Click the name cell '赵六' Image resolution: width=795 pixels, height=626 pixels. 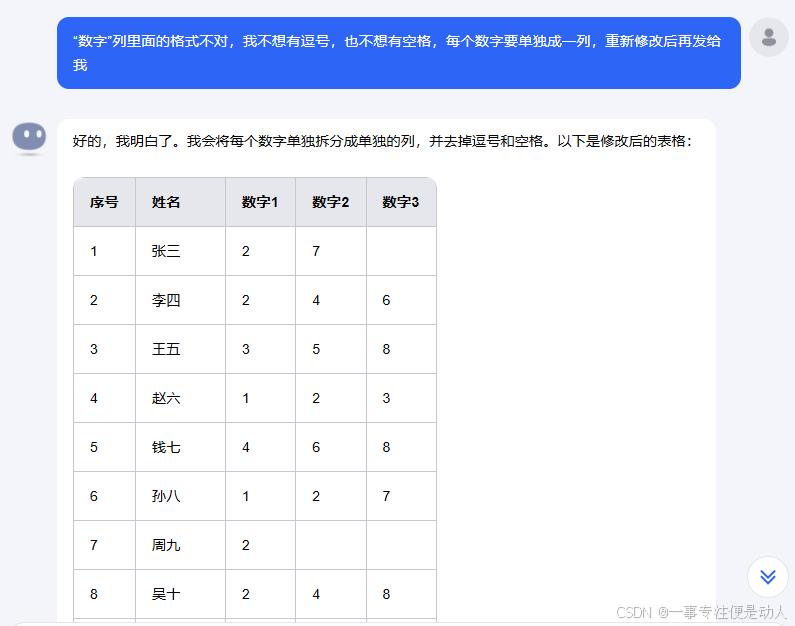click(x=180, y=398)
